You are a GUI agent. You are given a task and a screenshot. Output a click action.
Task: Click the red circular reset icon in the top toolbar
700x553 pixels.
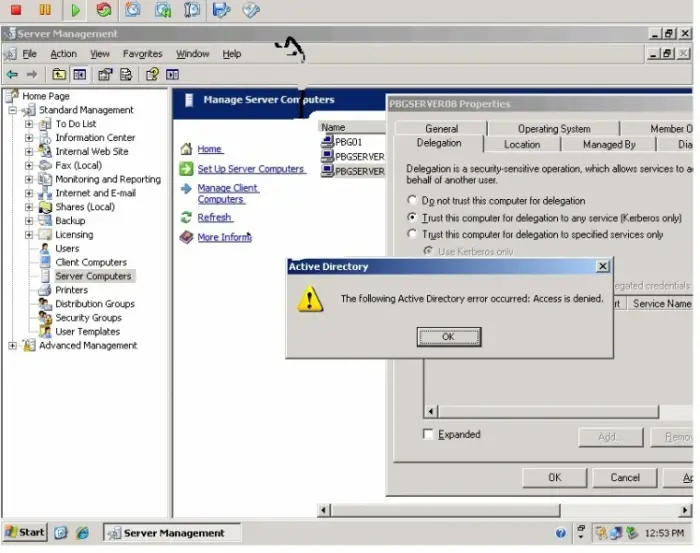pyautogui.click(x=104, y=9)
